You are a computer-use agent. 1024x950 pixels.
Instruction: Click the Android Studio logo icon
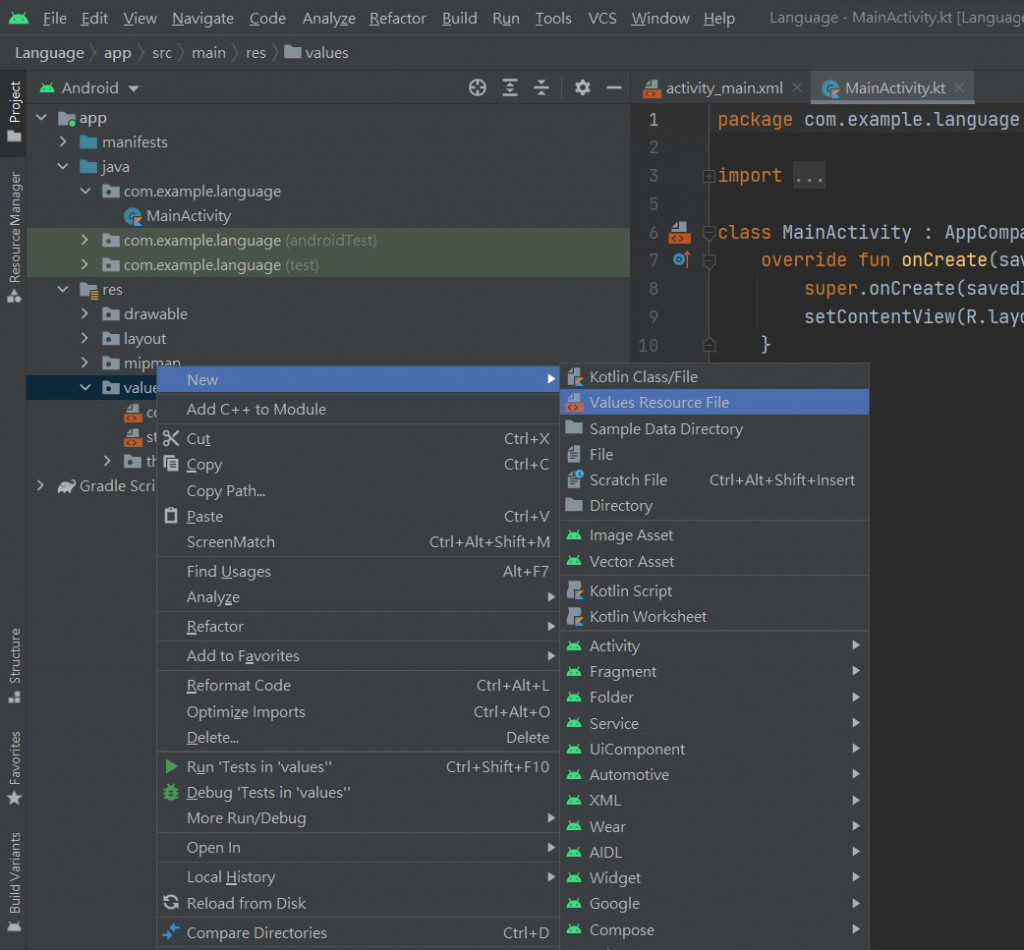18,18
